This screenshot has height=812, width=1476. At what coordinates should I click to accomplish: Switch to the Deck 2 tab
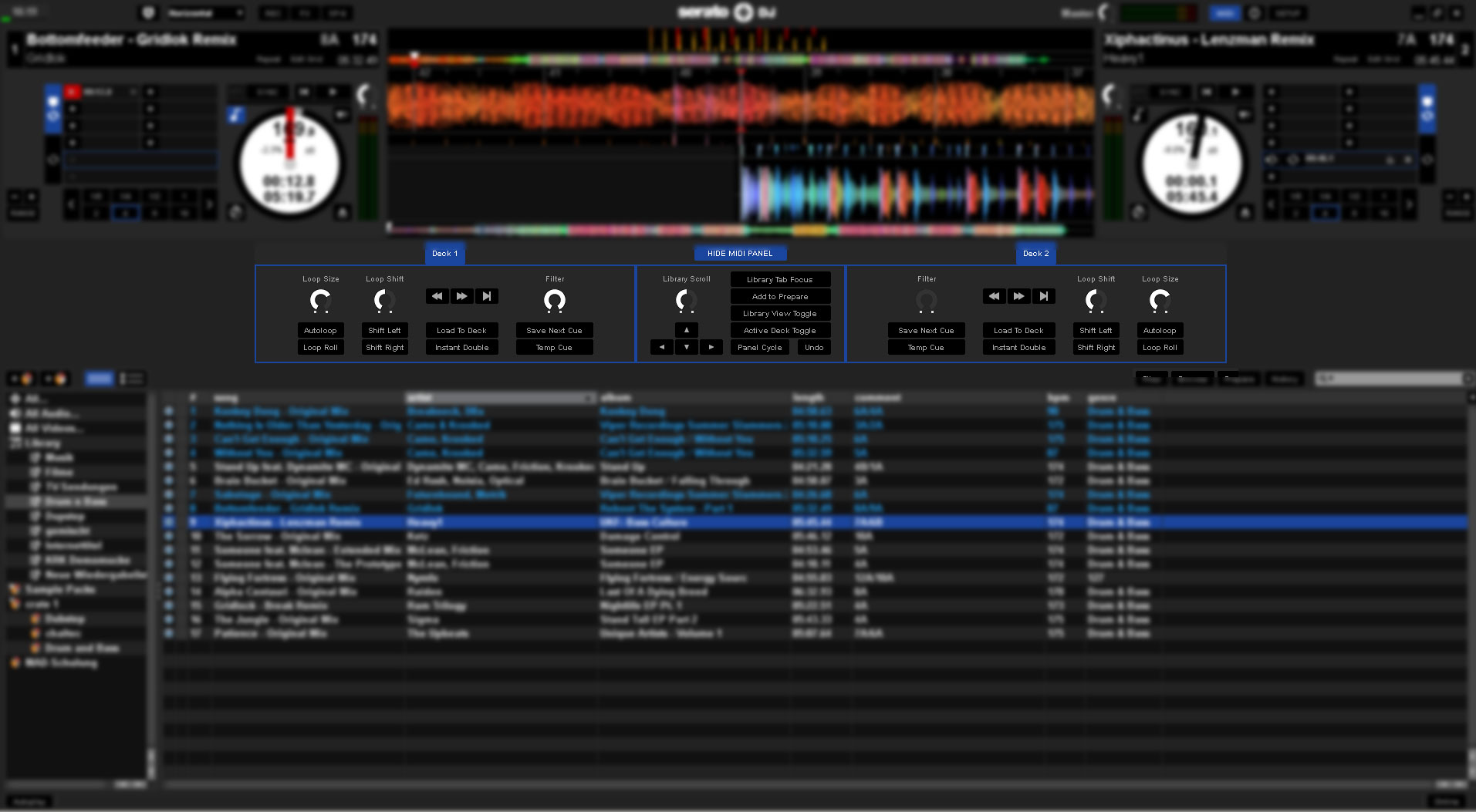tap(1035, 253)
